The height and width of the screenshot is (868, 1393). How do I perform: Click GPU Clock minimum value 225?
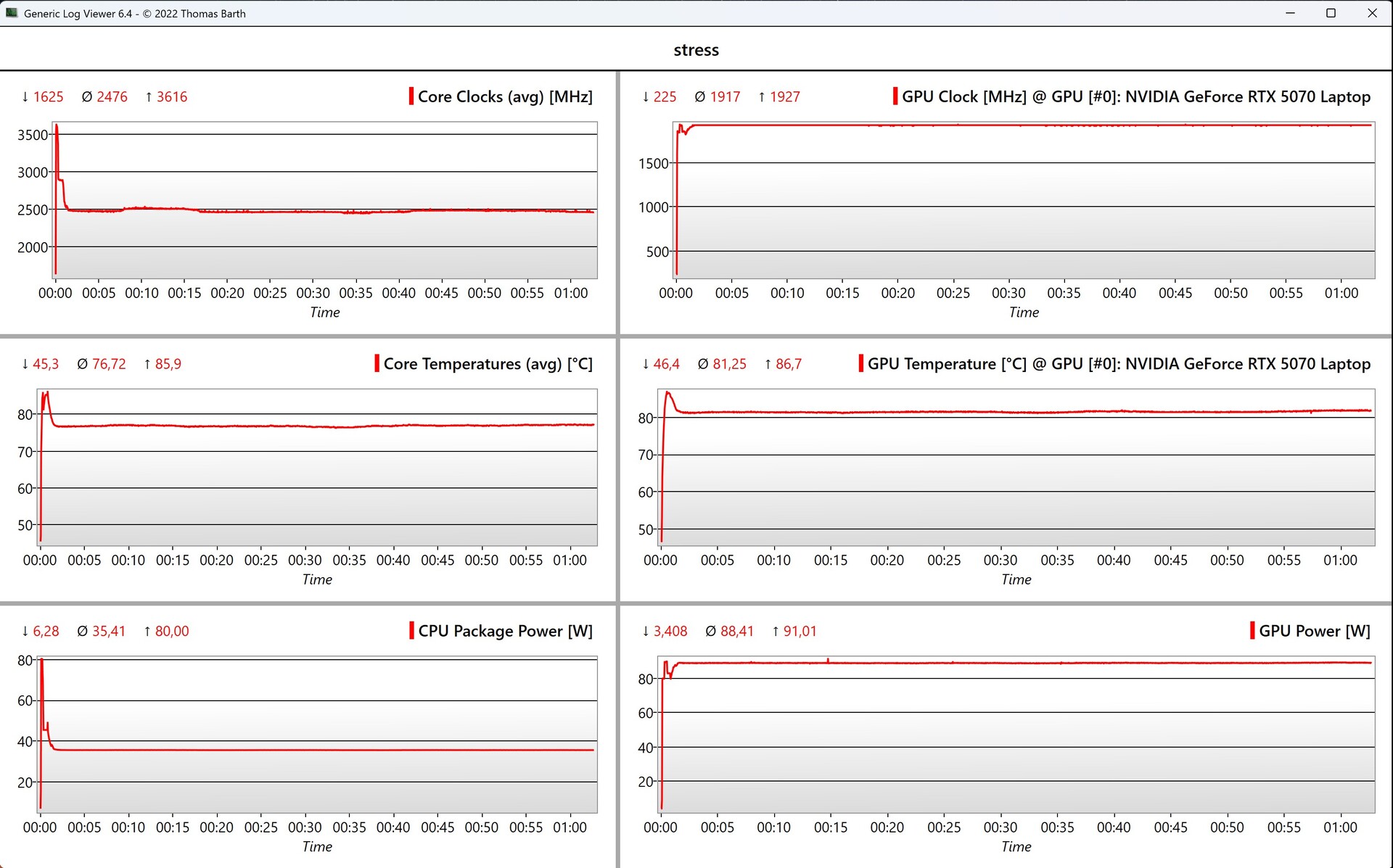click(665, 96)
